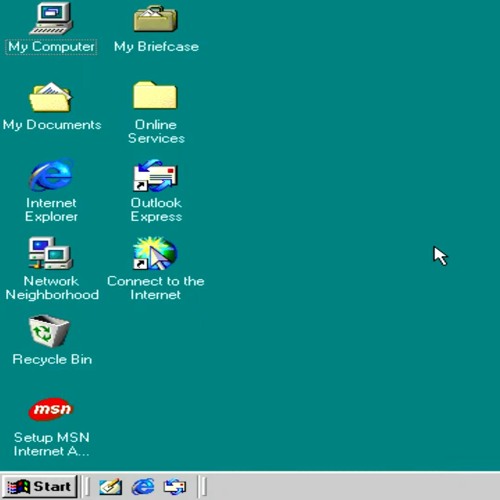Select the Online Services folder

click(155, 95)
